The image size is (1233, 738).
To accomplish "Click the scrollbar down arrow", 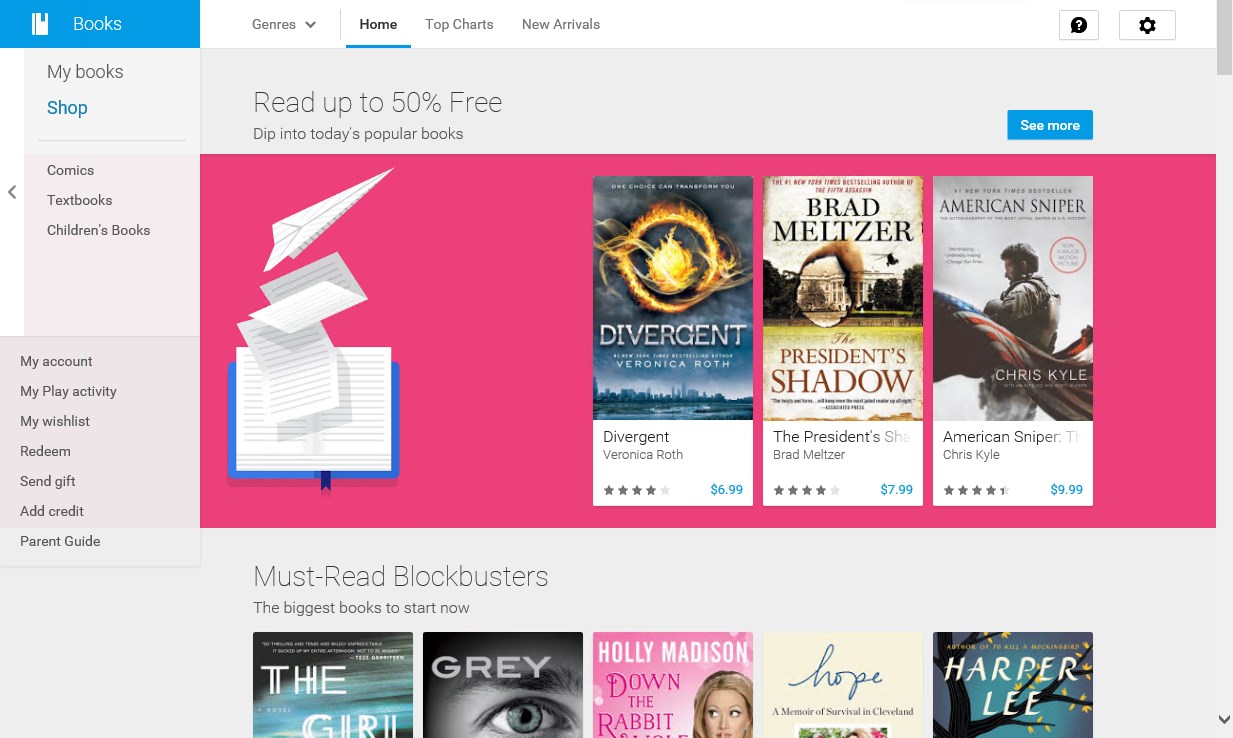I will pyautogui.click(x=1225, y=719).
